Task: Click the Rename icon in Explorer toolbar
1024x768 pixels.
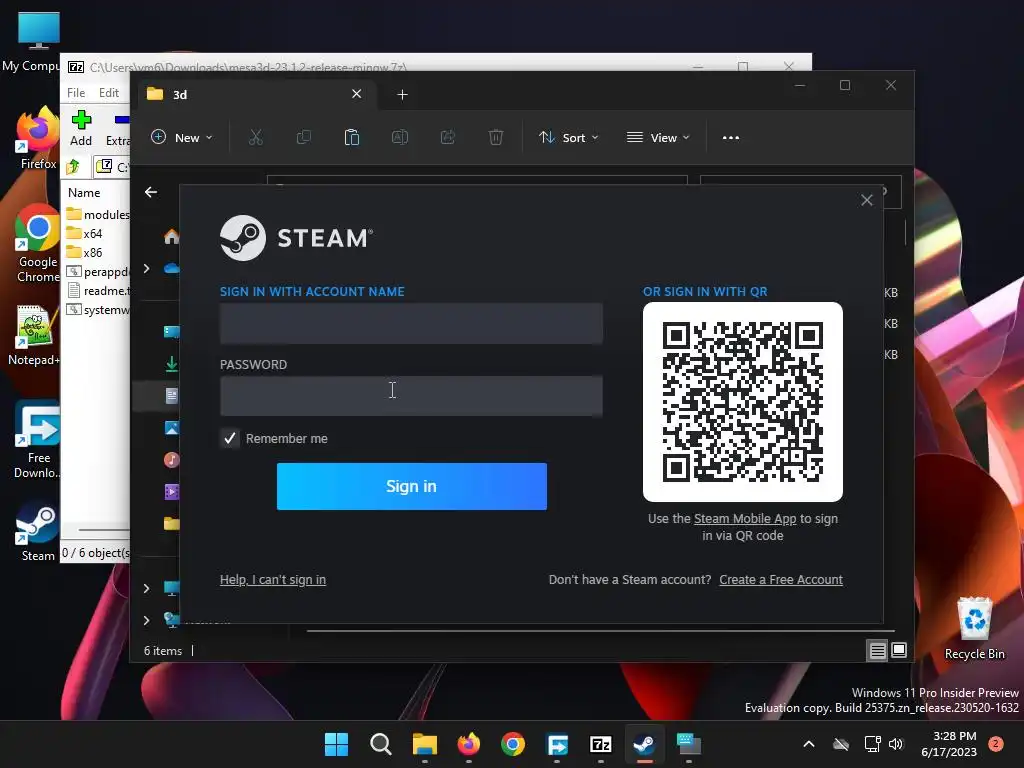Action: [x=400, y=138]
